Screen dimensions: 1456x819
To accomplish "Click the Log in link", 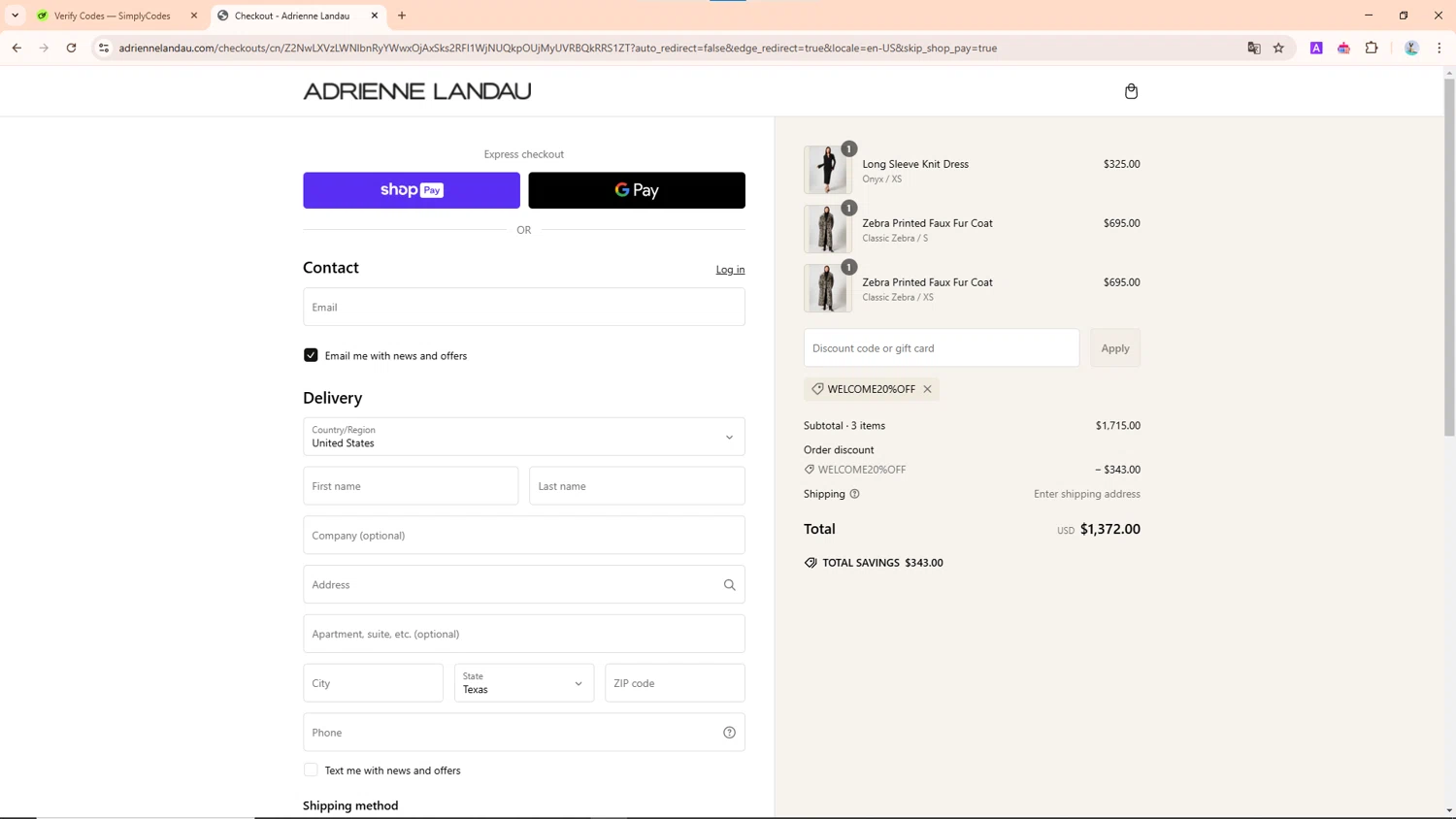I will (730, 270).
